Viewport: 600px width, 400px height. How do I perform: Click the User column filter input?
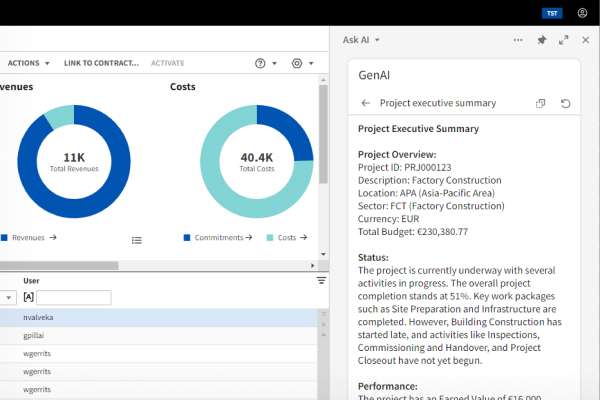point(74,298)
